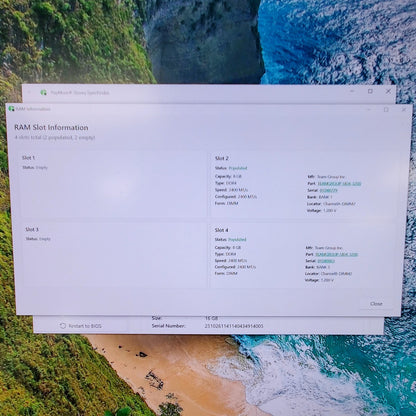Click the back arrow in background window
Viewport: 416px width, 416px height.
(29, 92)
